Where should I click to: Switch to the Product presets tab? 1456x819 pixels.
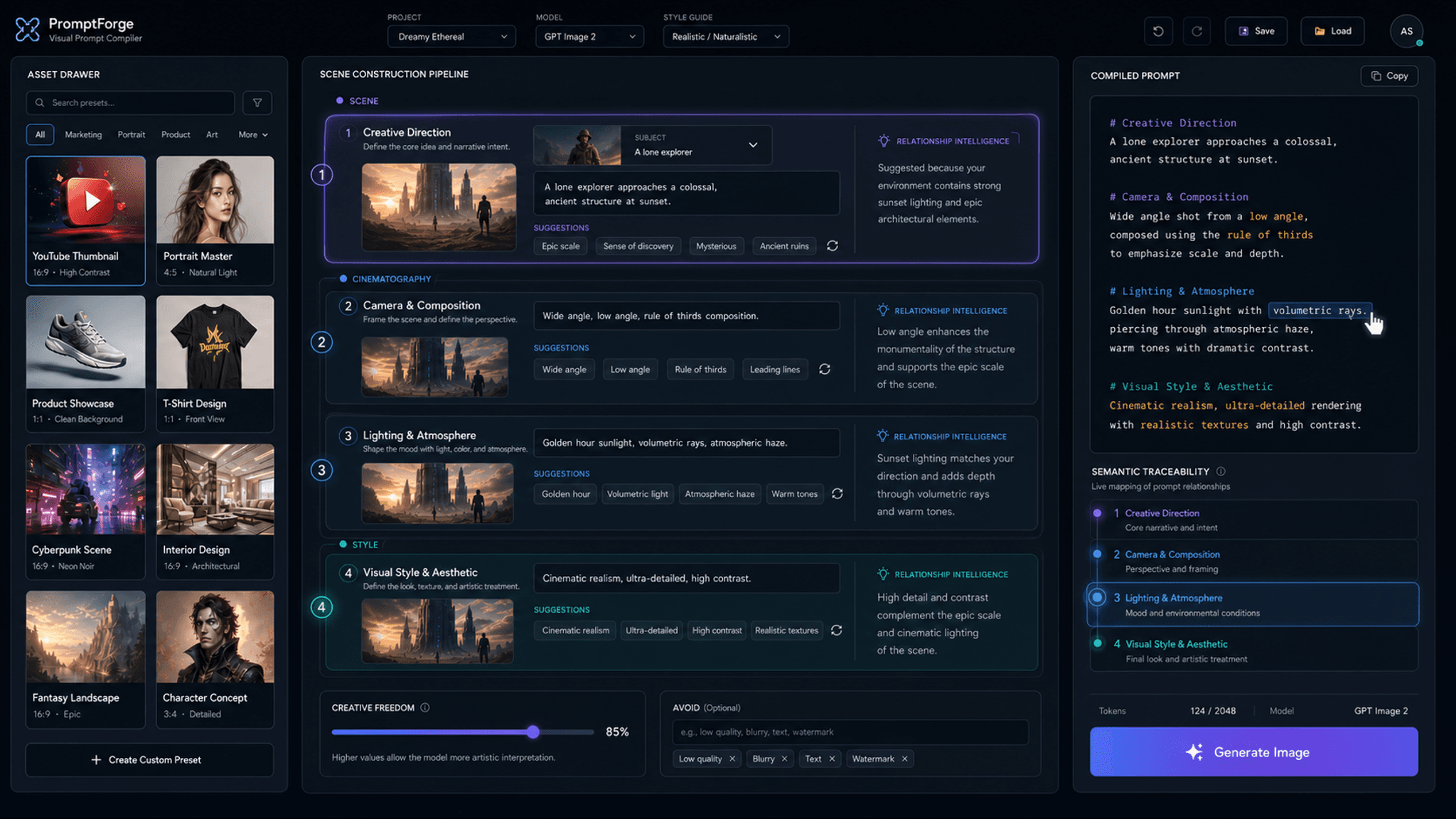click(176, 134)
